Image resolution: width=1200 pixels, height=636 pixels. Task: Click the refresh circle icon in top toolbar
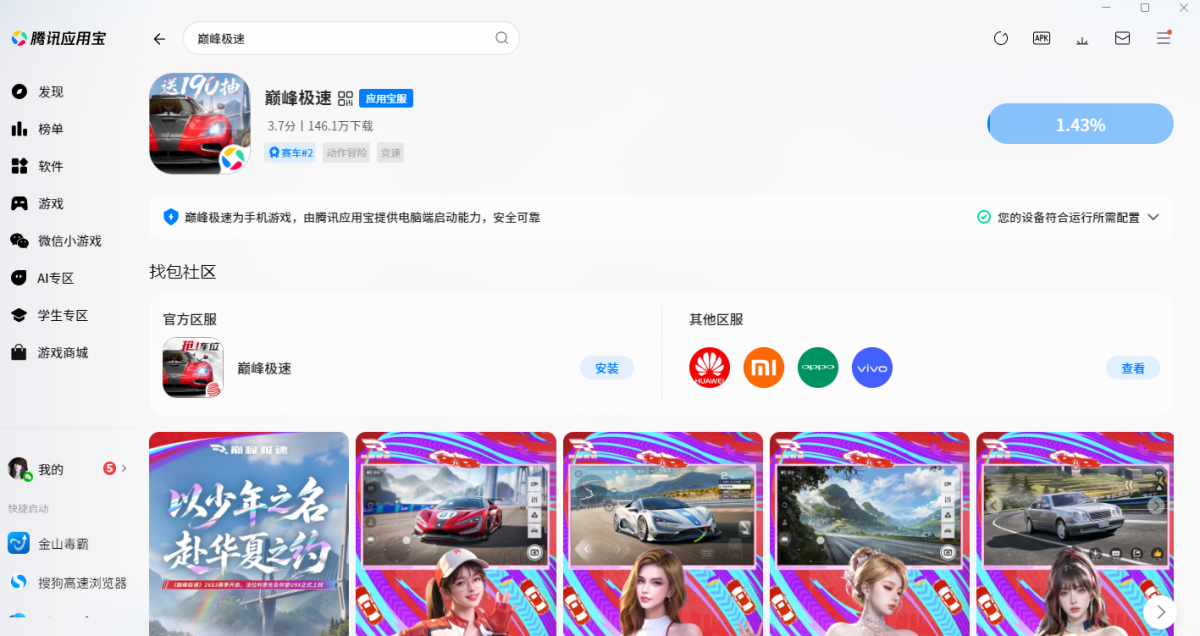pos(1001,38)
